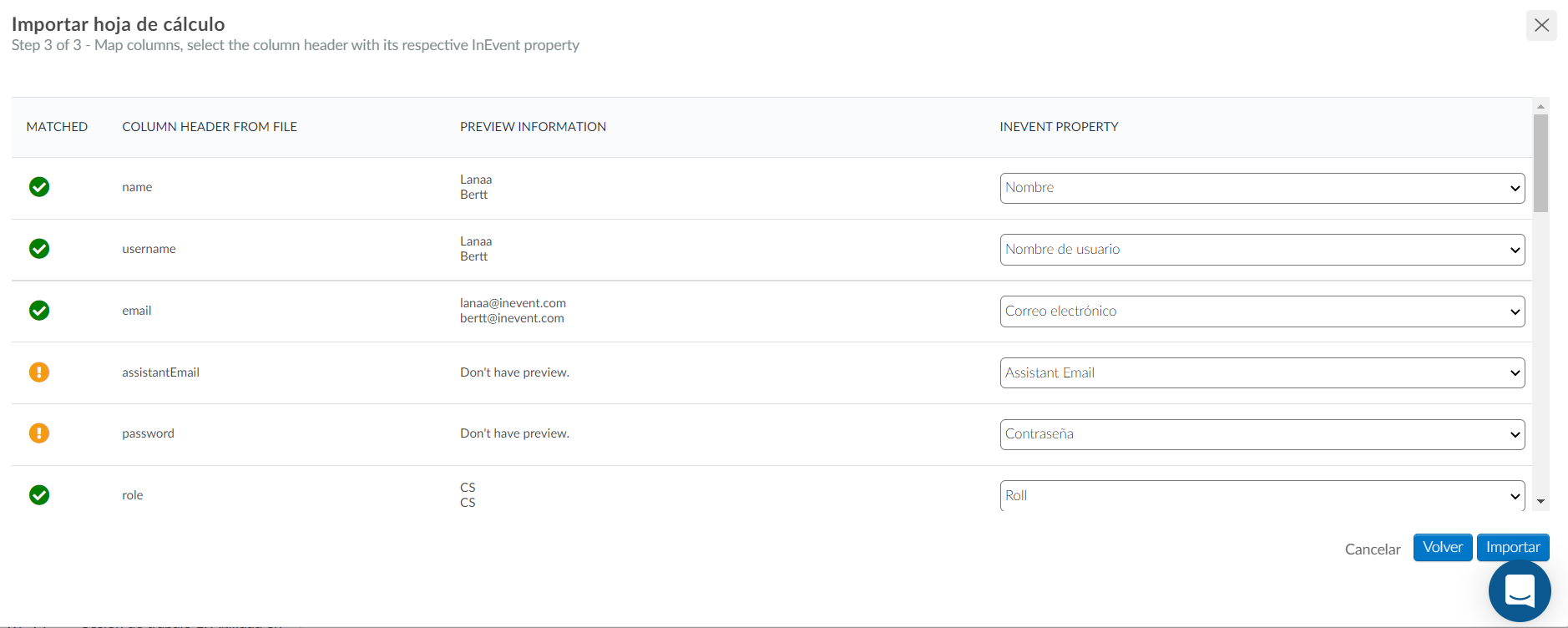
Task: Click the scrollbar down arrow
Action: tap(1541, 502)
